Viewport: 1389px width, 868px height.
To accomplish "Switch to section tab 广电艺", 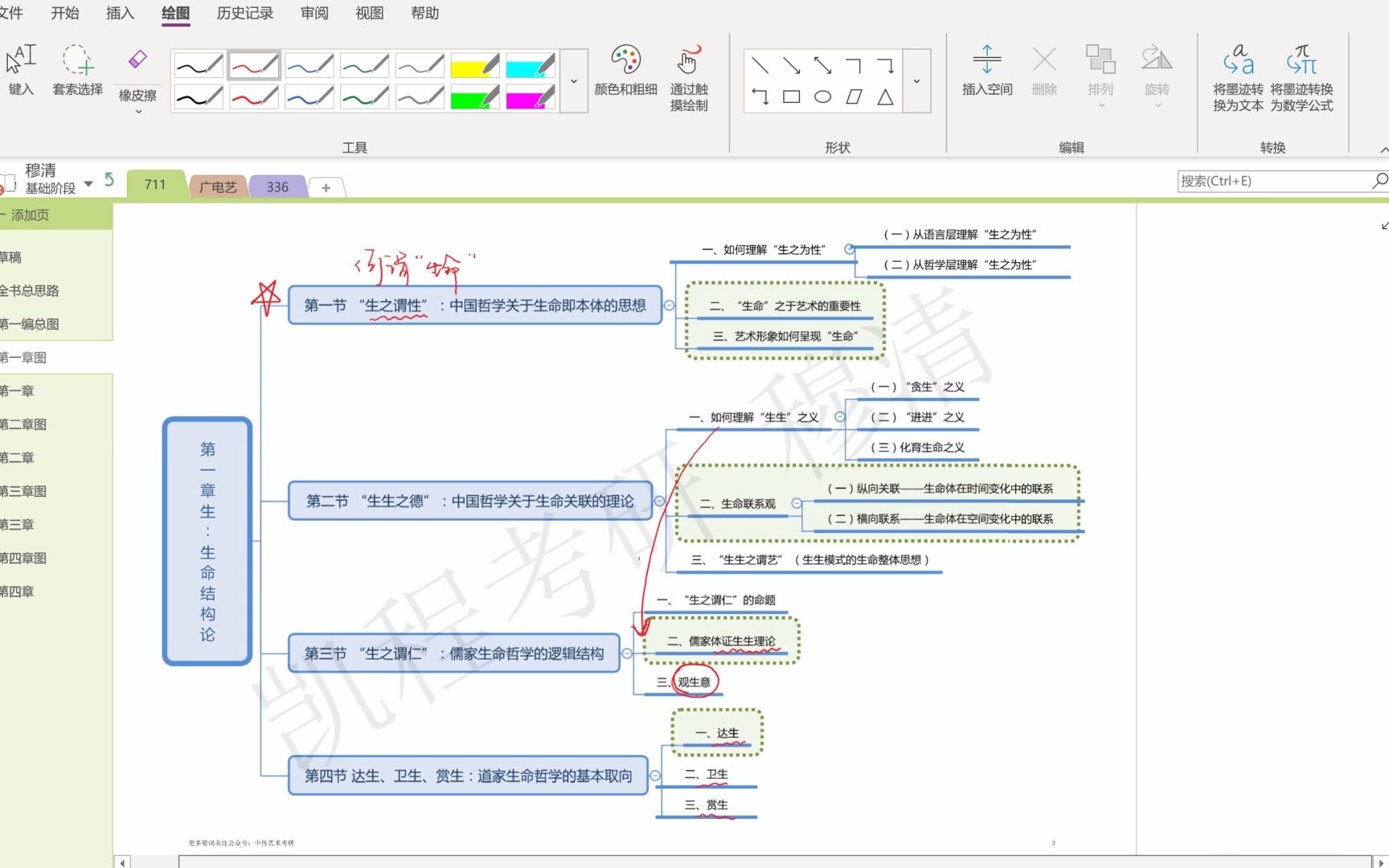I will click(218, 186).
